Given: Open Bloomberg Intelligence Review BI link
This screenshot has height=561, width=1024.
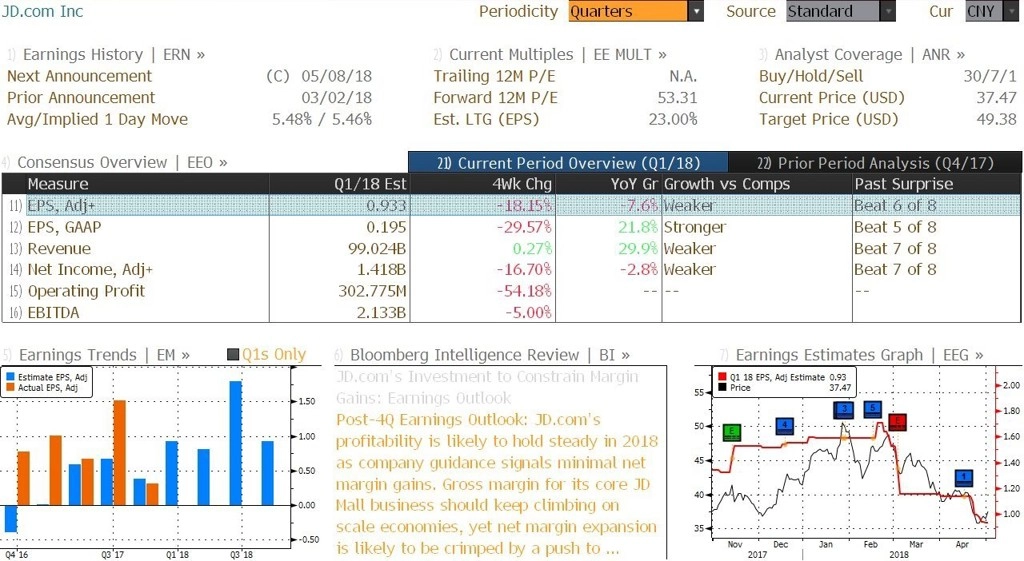Looking at the screenshot, I should (x=482, y=355).
